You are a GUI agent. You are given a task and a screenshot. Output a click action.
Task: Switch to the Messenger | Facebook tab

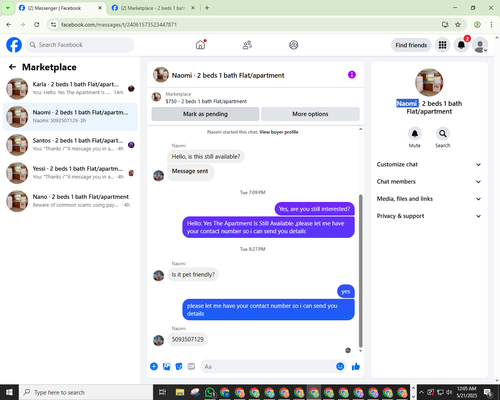coord(60,8)
